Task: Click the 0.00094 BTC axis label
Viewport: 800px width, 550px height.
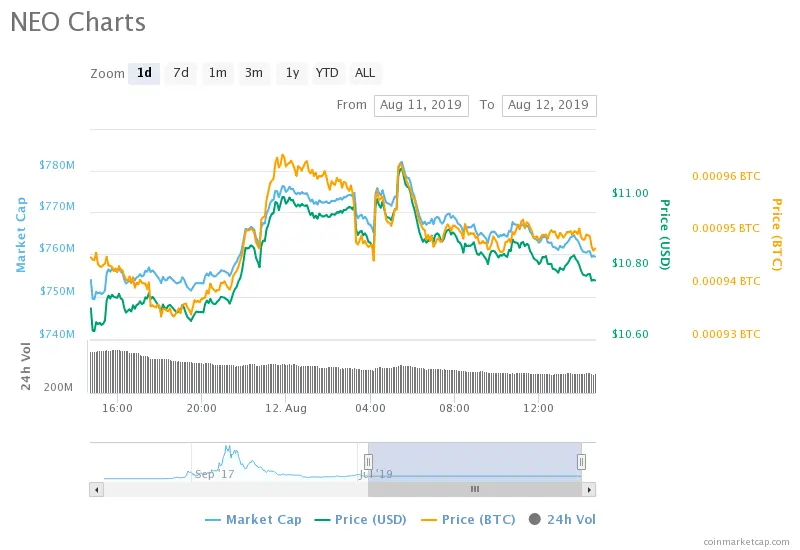Action: point(726,281)
